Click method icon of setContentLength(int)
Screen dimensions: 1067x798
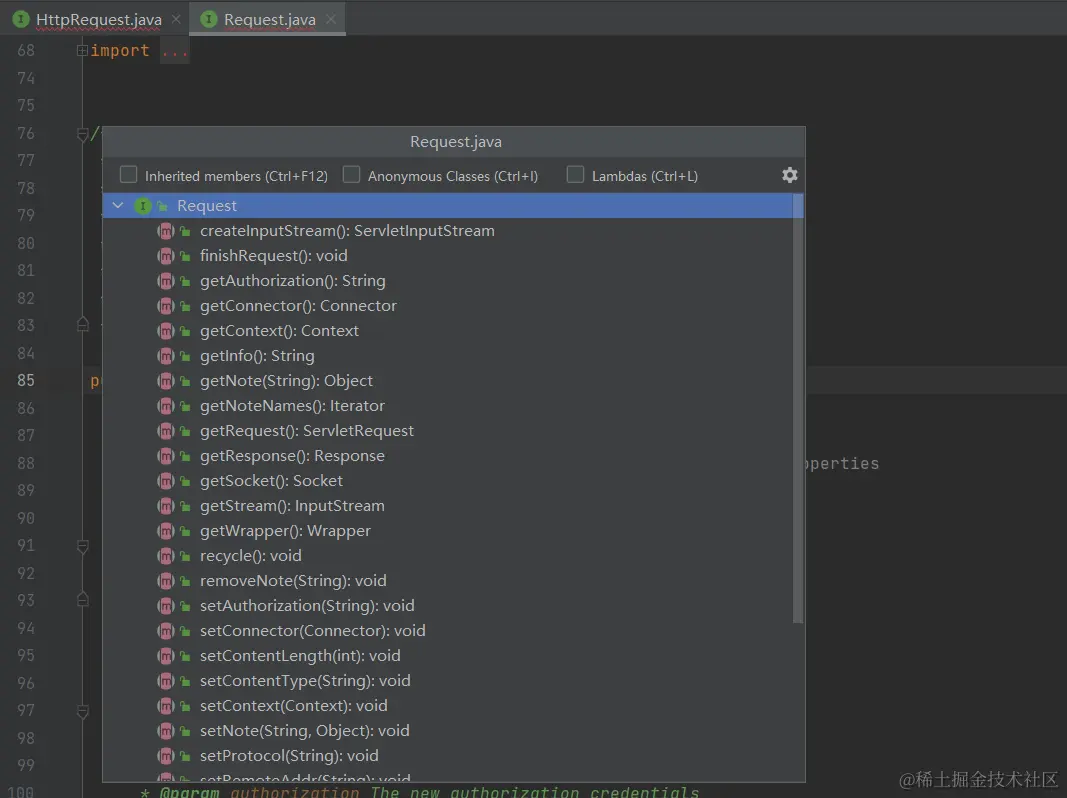tap(166, 656)
